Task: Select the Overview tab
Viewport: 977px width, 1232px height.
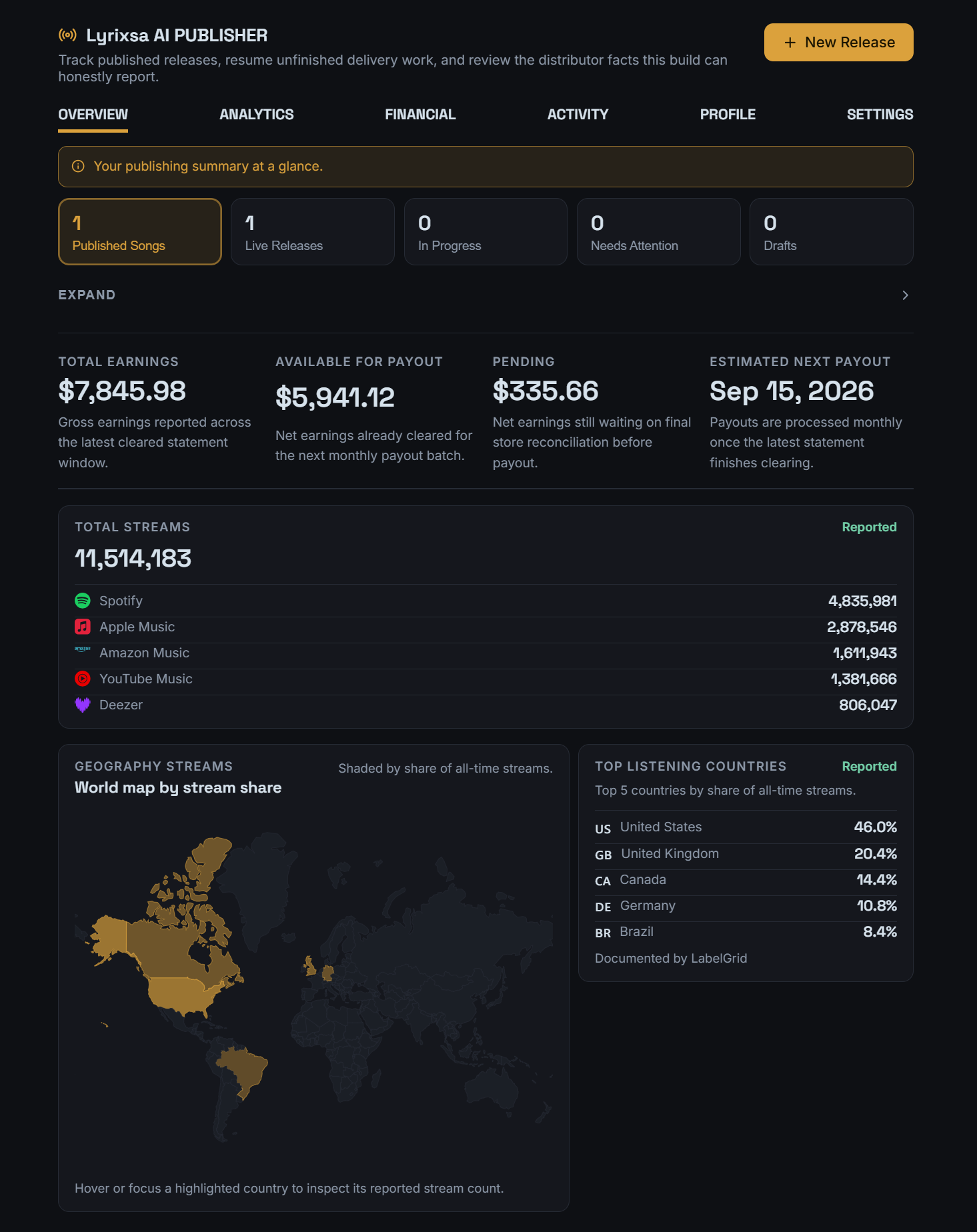Action: (93, 115)
